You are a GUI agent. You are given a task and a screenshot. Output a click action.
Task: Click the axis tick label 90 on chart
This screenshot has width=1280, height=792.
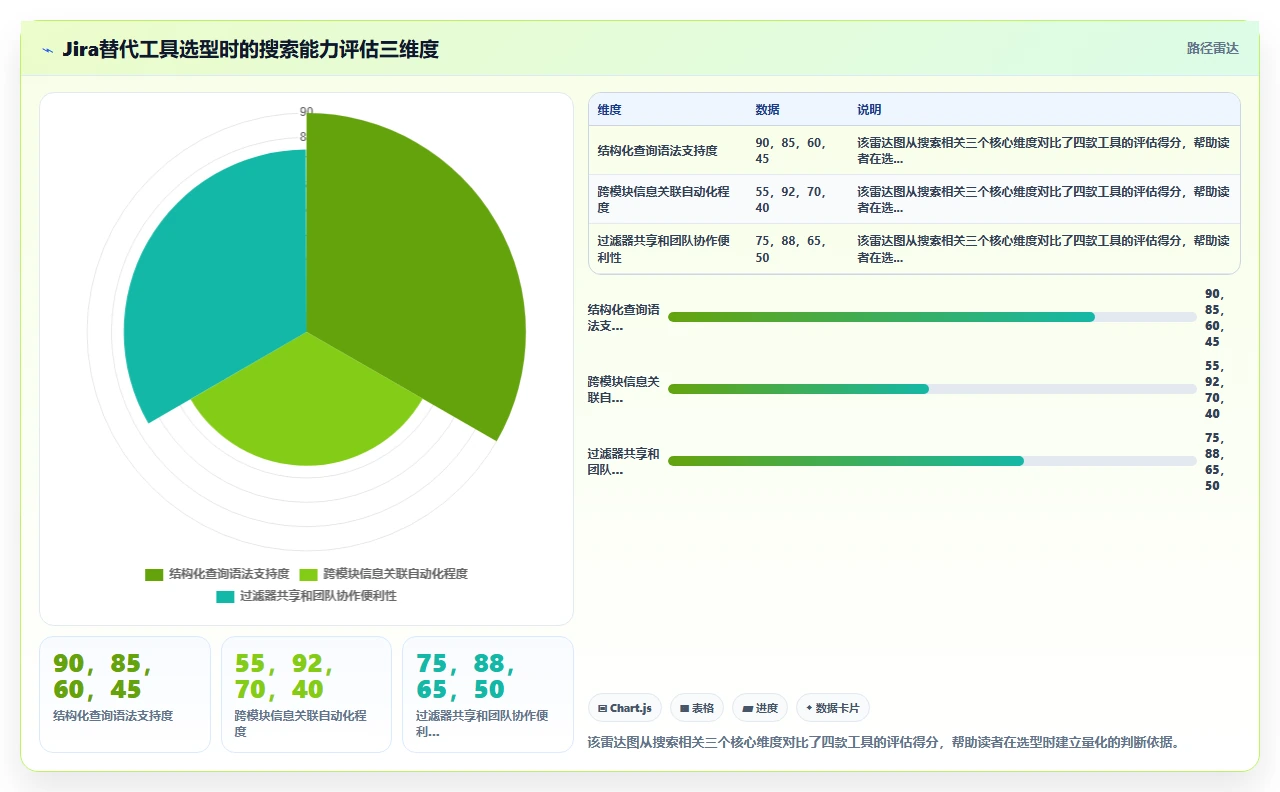tap(306, 111)
